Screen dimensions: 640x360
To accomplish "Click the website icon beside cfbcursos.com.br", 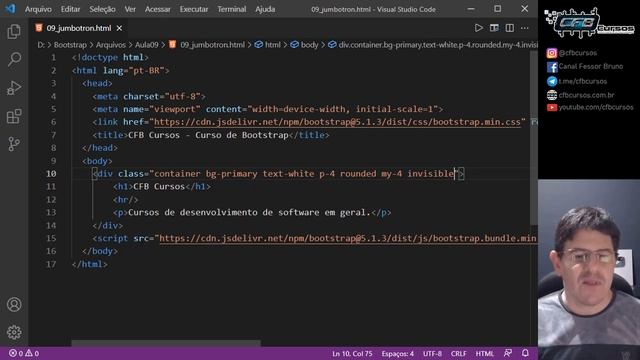I will pos(551,95).
